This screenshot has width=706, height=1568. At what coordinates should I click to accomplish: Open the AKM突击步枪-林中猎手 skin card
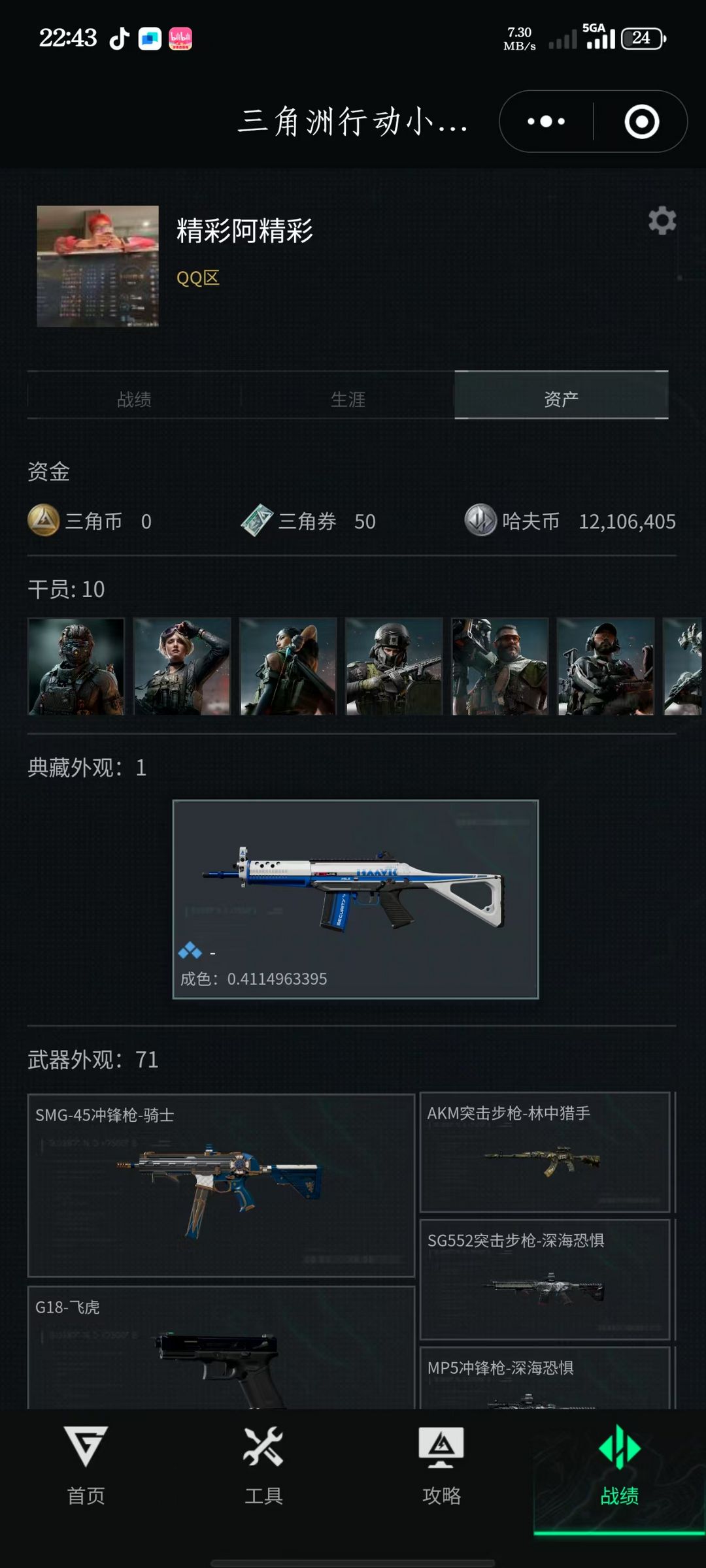[545, 1152]
